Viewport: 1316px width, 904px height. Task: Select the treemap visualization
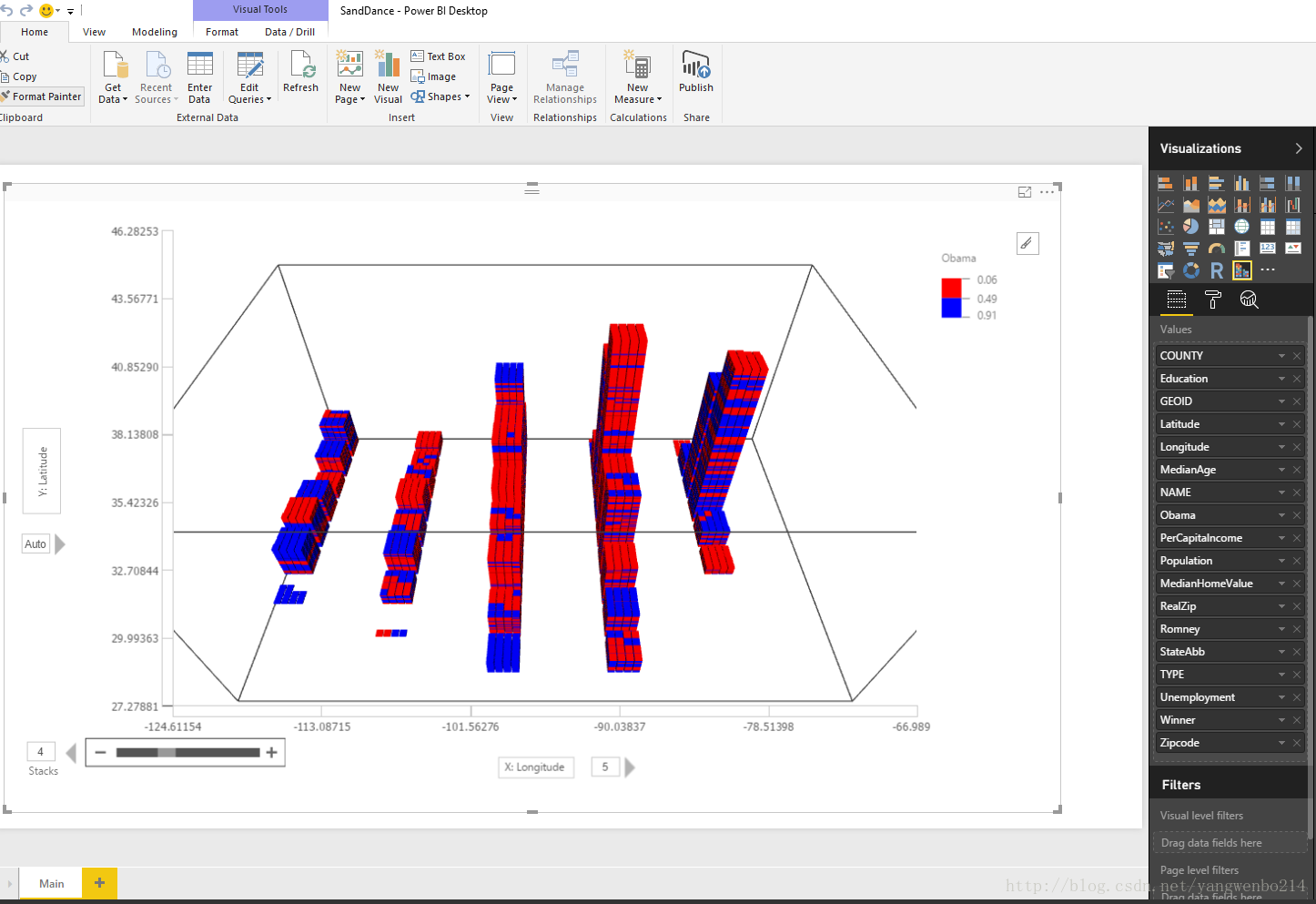(1216, 227)
